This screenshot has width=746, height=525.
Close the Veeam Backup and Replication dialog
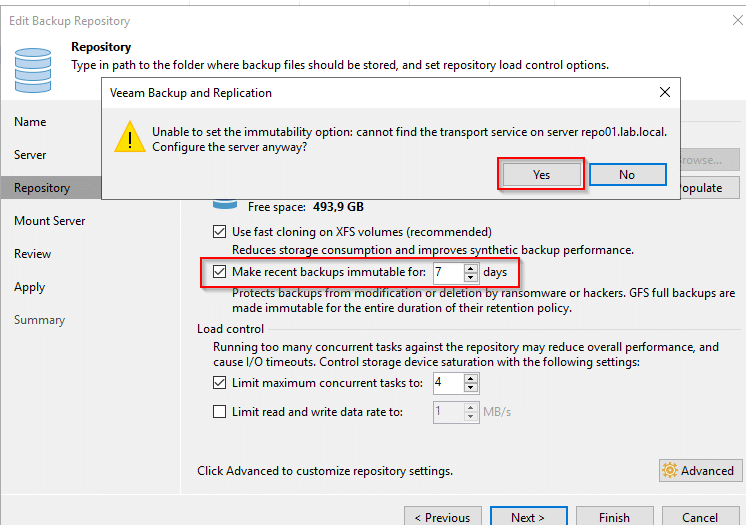665,92
